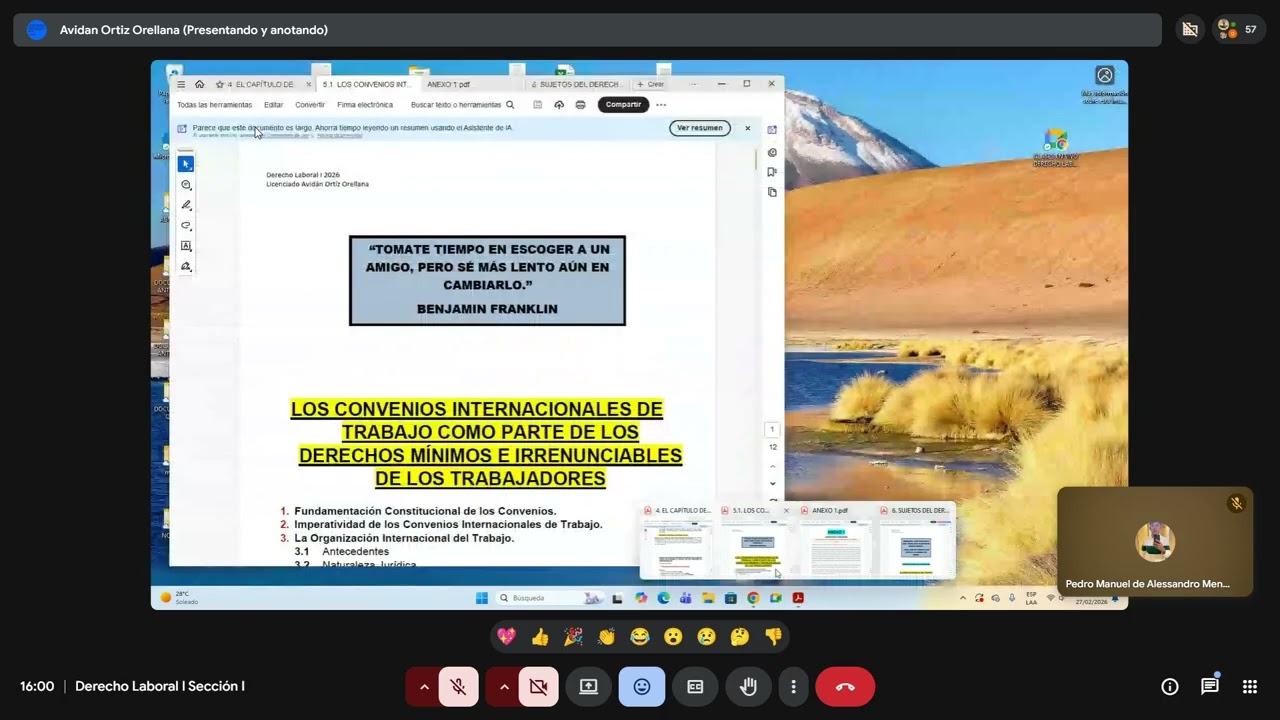The width and height of the screenshot is (1280, 720).
Task: Send the clapping hands reaction
Action: (x=606, y=637)
